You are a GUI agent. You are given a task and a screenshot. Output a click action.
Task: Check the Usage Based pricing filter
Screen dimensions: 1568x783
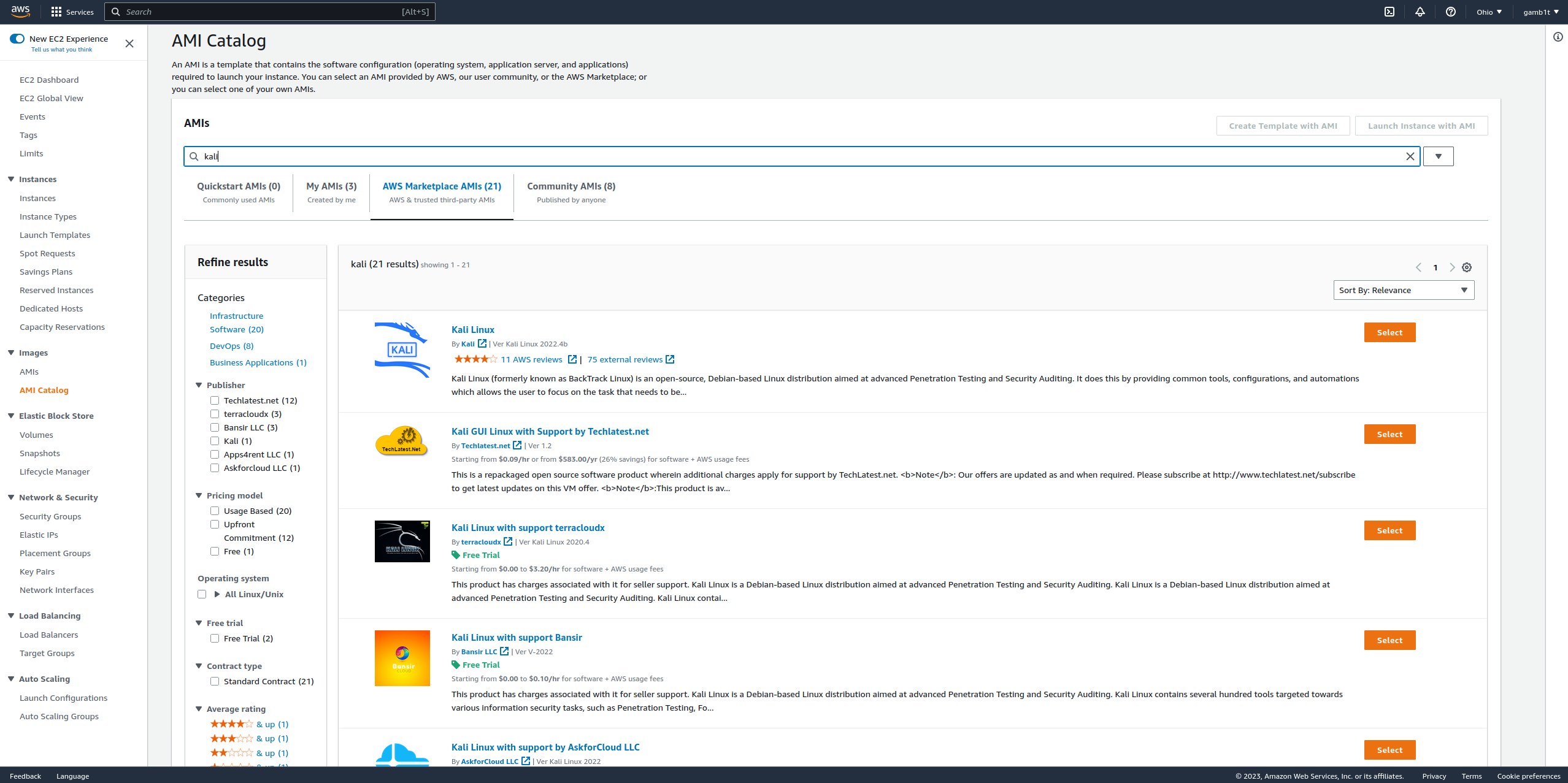(x=215, y=511)
